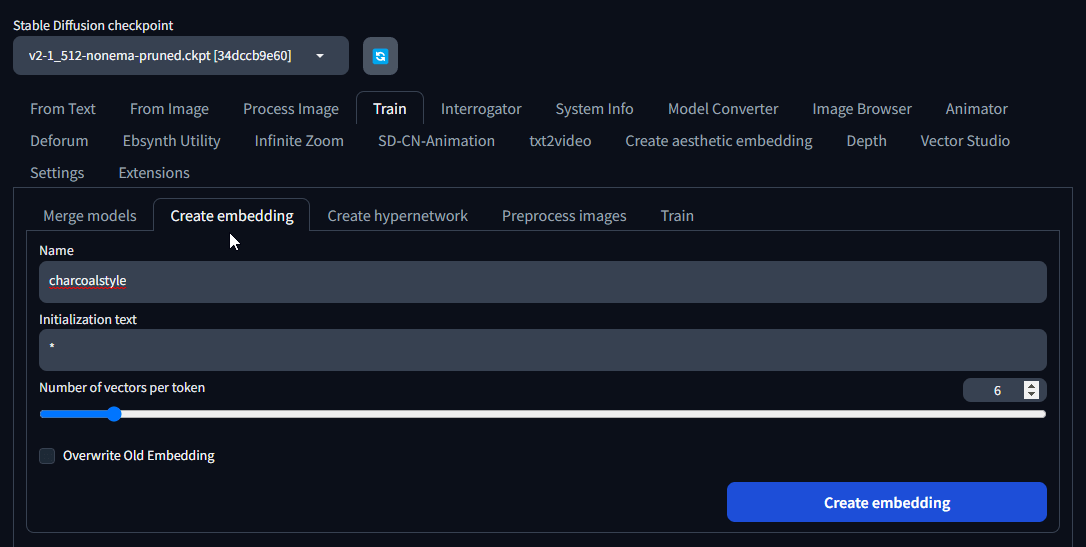Switch to the Preprocess images sub-tab
This screenshot has width=1086, height=547.
pyautogui.click(x=564, y=216)
